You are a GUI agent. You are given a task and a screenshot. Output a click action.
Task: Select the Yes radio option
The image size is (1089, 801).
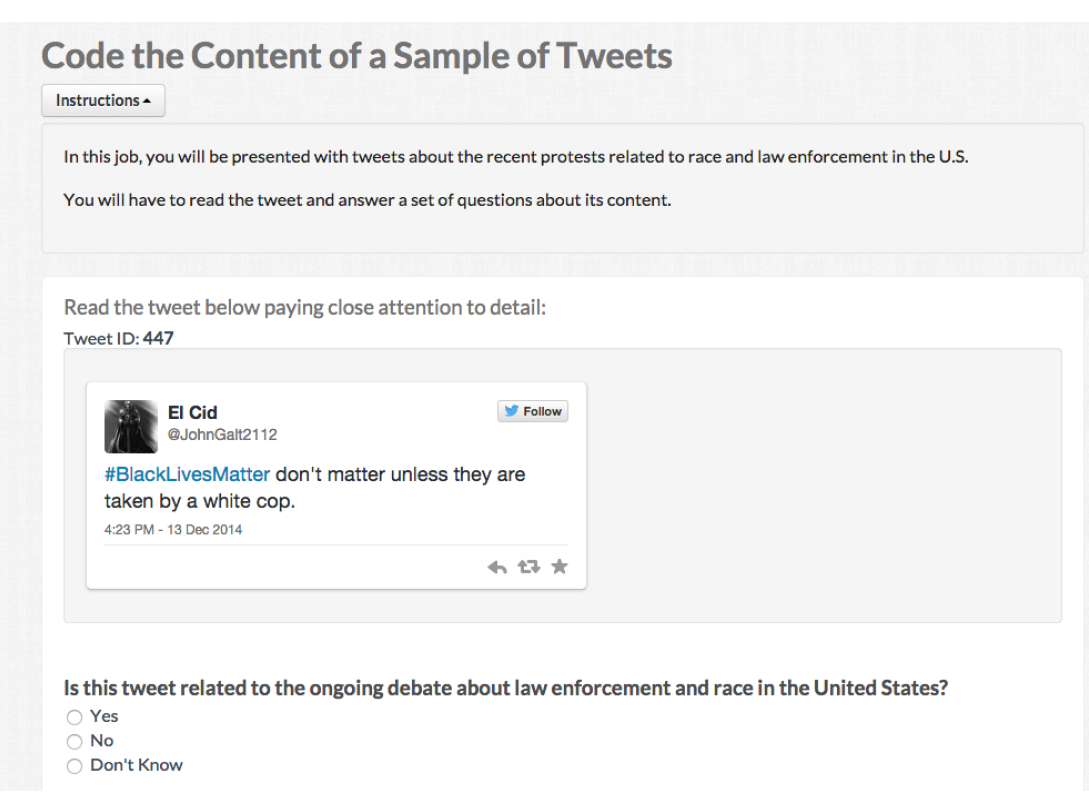pos(74,717)
